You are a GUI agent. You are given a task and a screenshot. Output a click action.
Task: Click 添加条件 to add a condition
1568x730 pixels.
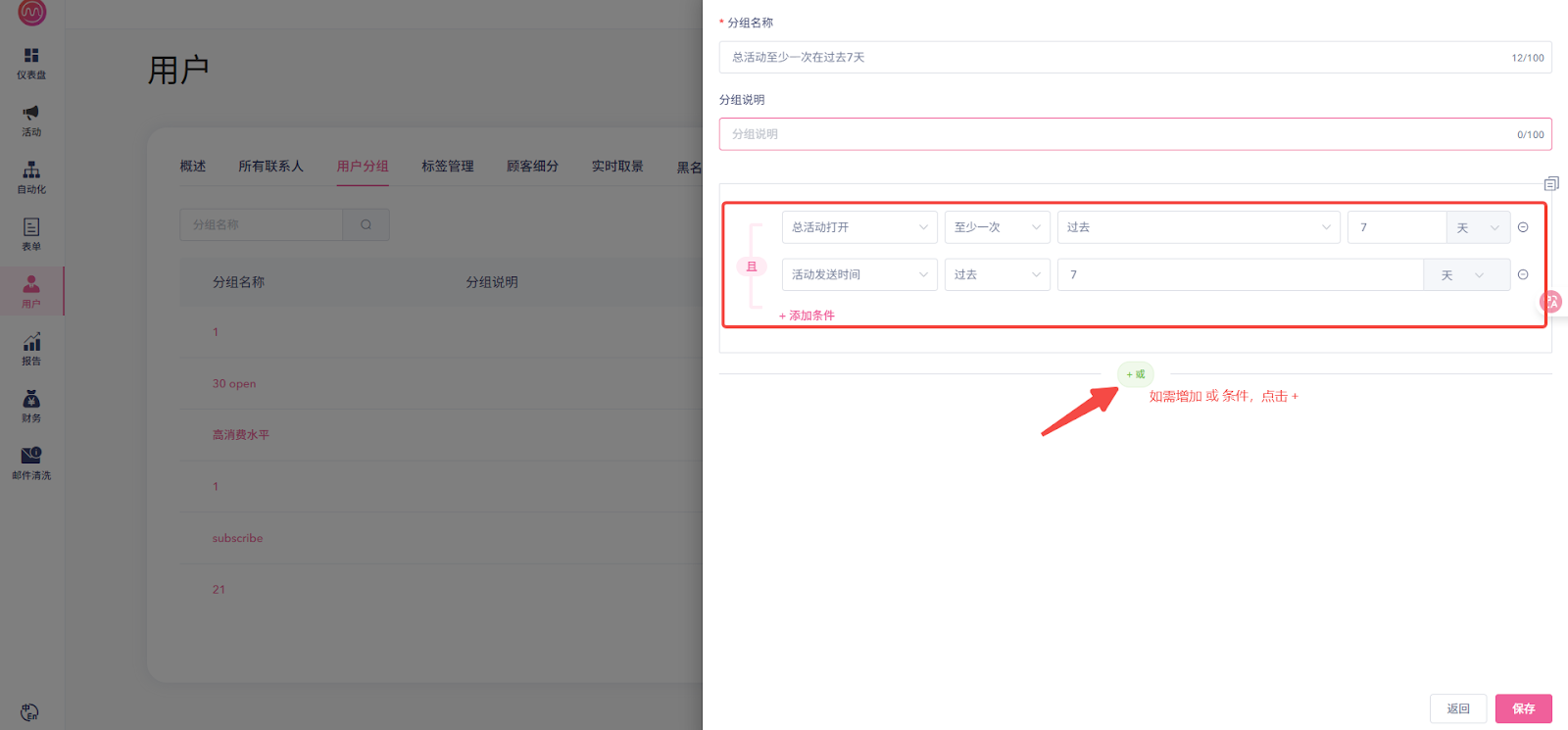[x=807, y=316]
